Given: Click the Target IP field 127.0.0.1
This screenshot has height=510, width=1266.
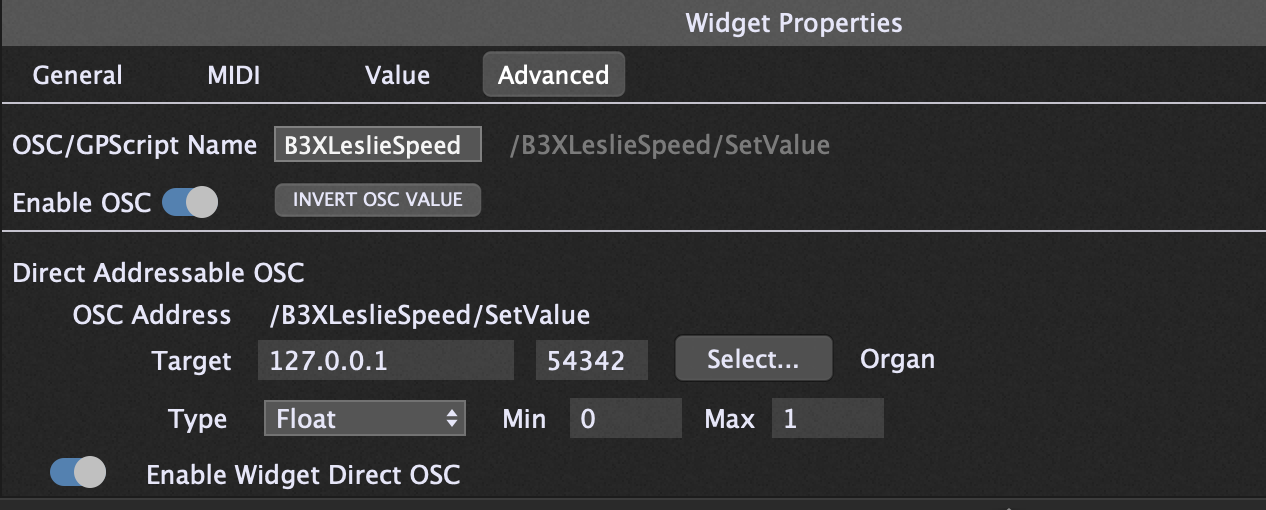Looking at the screenshot, I should click(385, 361).
